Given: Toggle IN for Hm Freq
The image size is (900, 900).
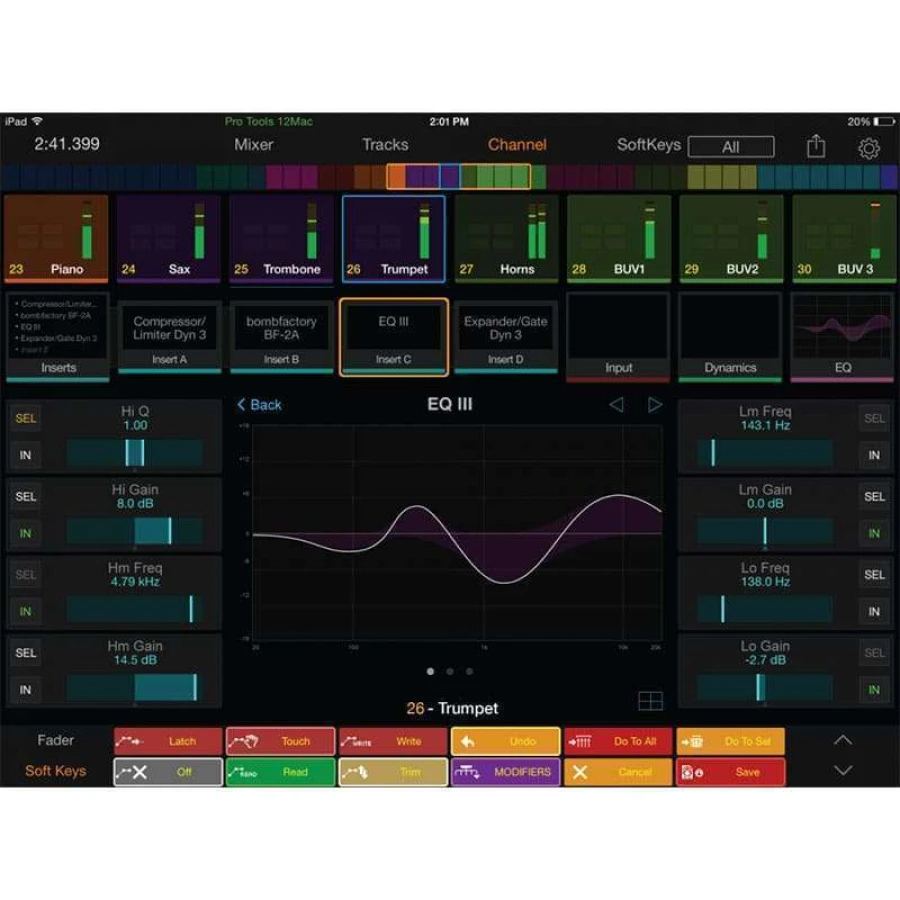Looking at the screenshot, I should tap(26, 611).
